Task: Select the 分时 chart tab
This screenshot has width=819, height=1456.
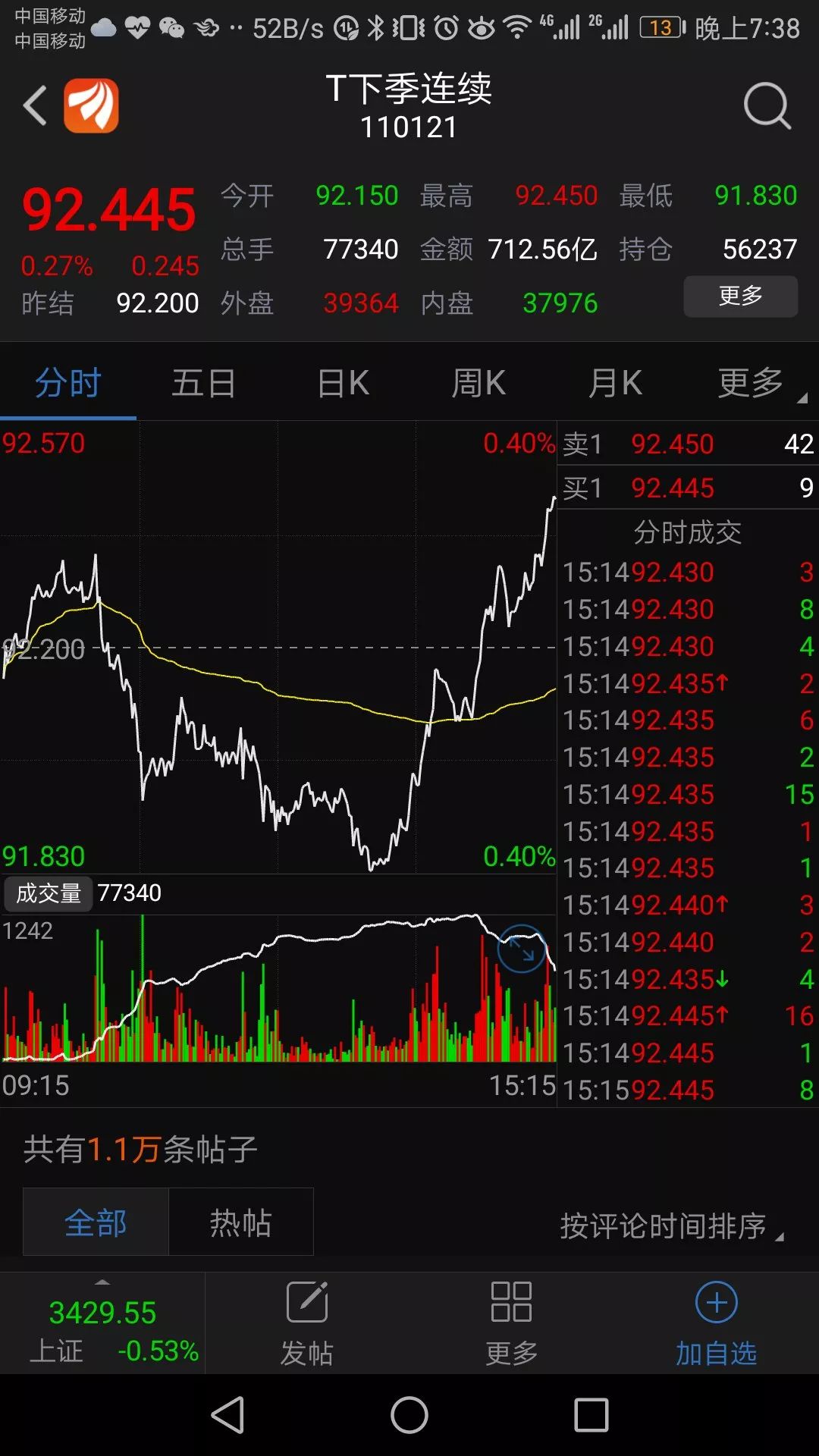Action: click(68, 382)
